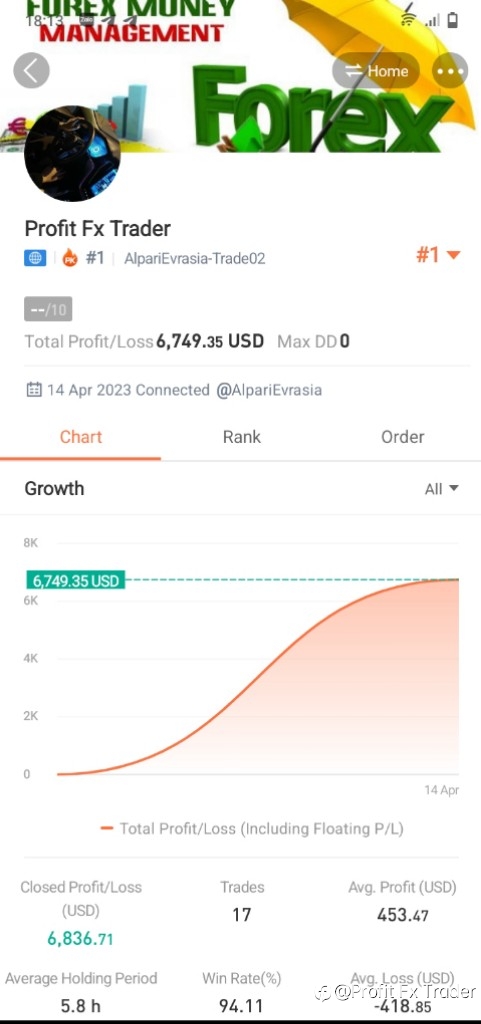Tap the calendar icon beside 14 Apr 2023
The height and width of the screenshot is (1024, 481).
(x=34, y=390)
